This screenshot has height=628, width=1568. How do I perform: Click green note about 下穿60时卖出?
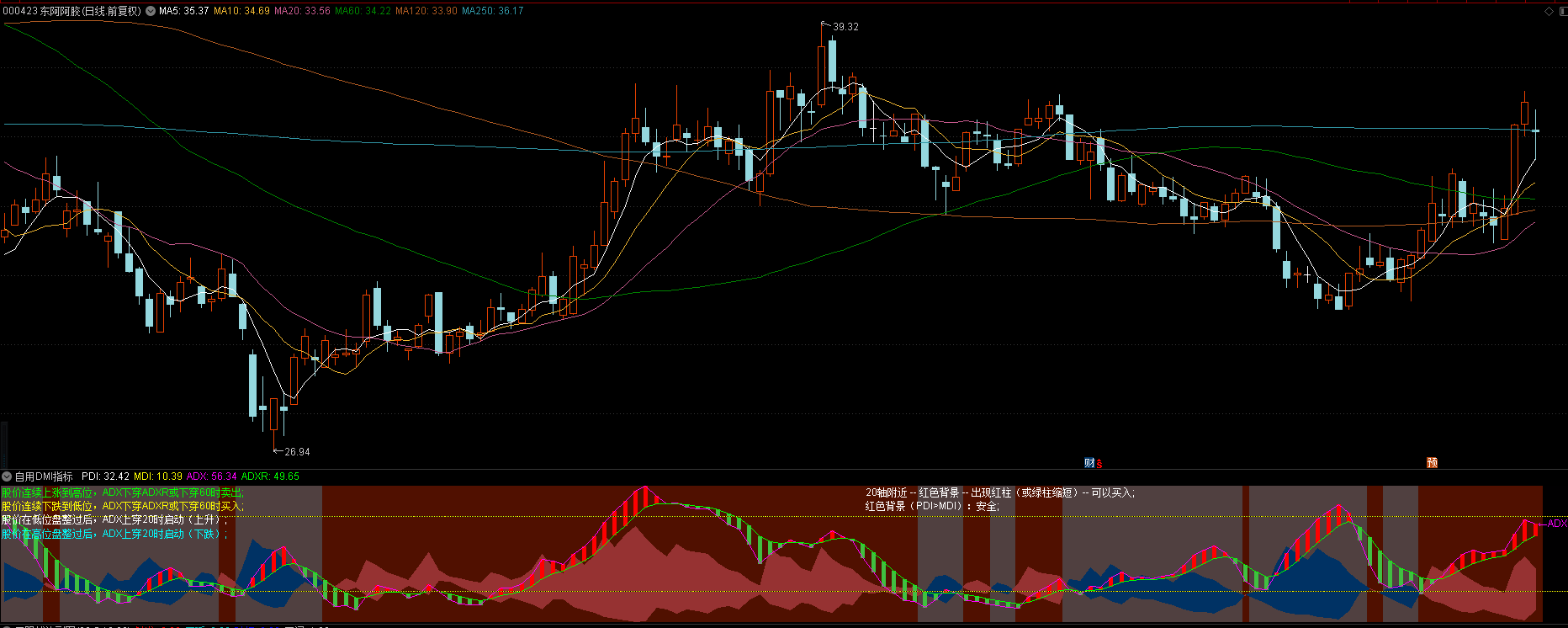click(123, 492)
